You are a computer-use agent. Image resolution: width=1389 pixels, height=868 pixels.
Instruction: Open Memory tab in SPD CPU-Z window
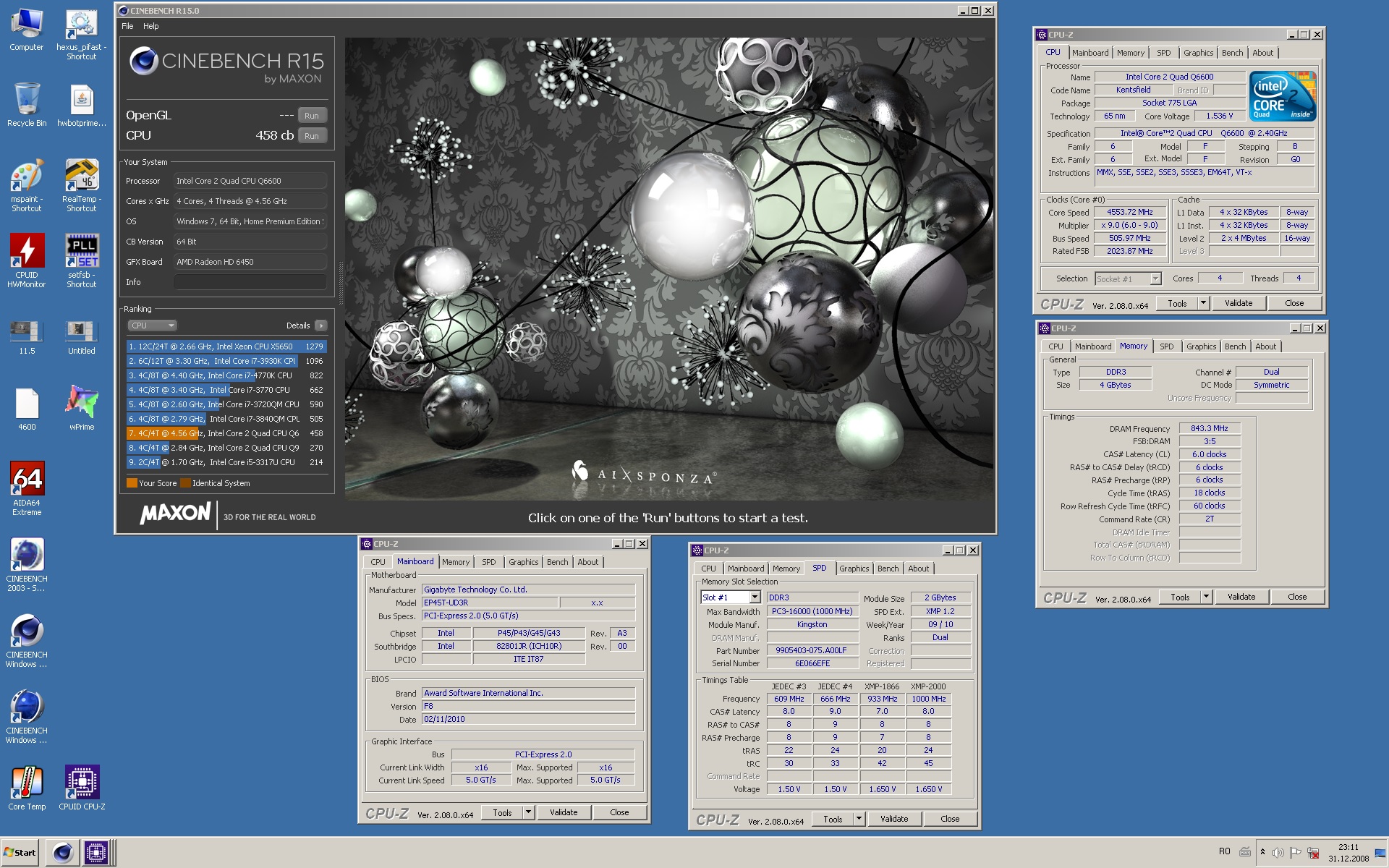pyautogui.click(x=786, y=569)
